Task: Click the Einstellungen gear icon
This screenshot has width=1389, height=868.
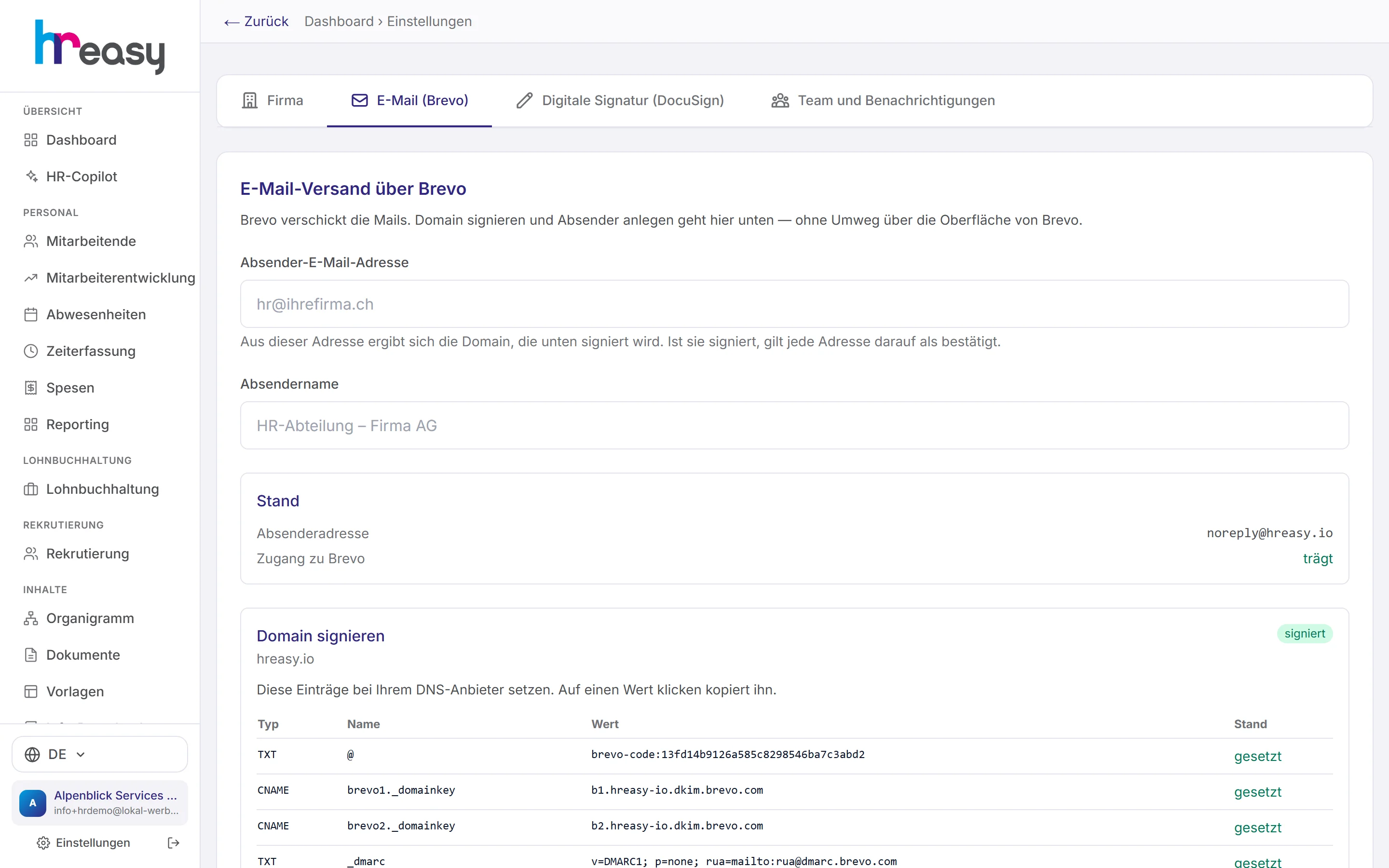Action: coord(43,843)
